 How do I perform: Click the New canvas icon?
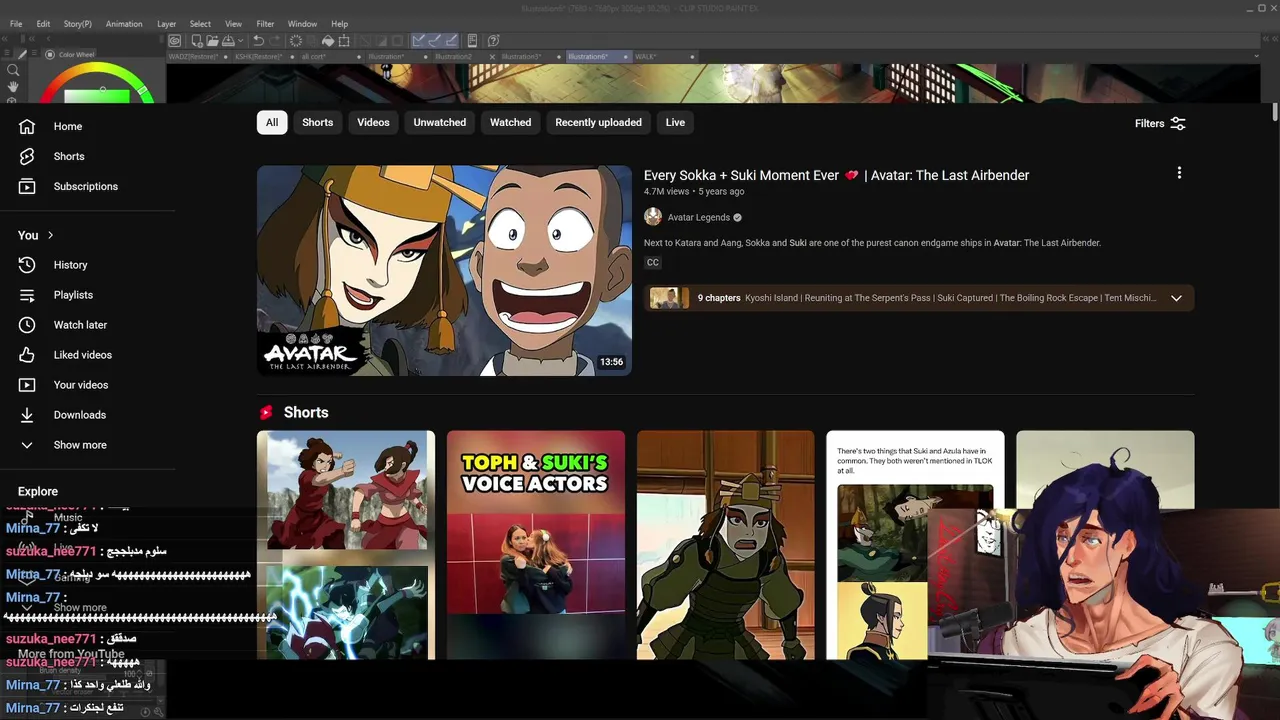coord(197,41)
